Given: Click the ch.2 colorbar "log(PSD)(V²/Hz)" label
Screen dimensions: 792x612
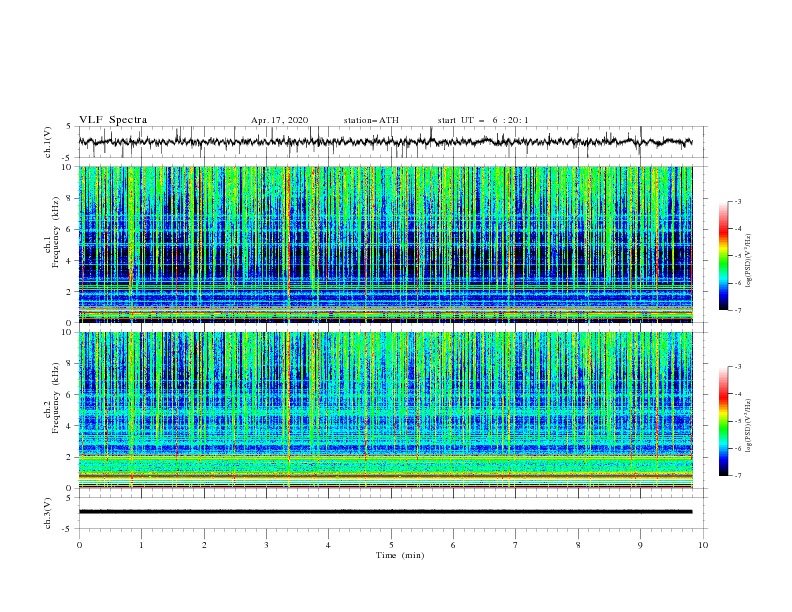Looking at the screenshot, I should tap(748, 425).
